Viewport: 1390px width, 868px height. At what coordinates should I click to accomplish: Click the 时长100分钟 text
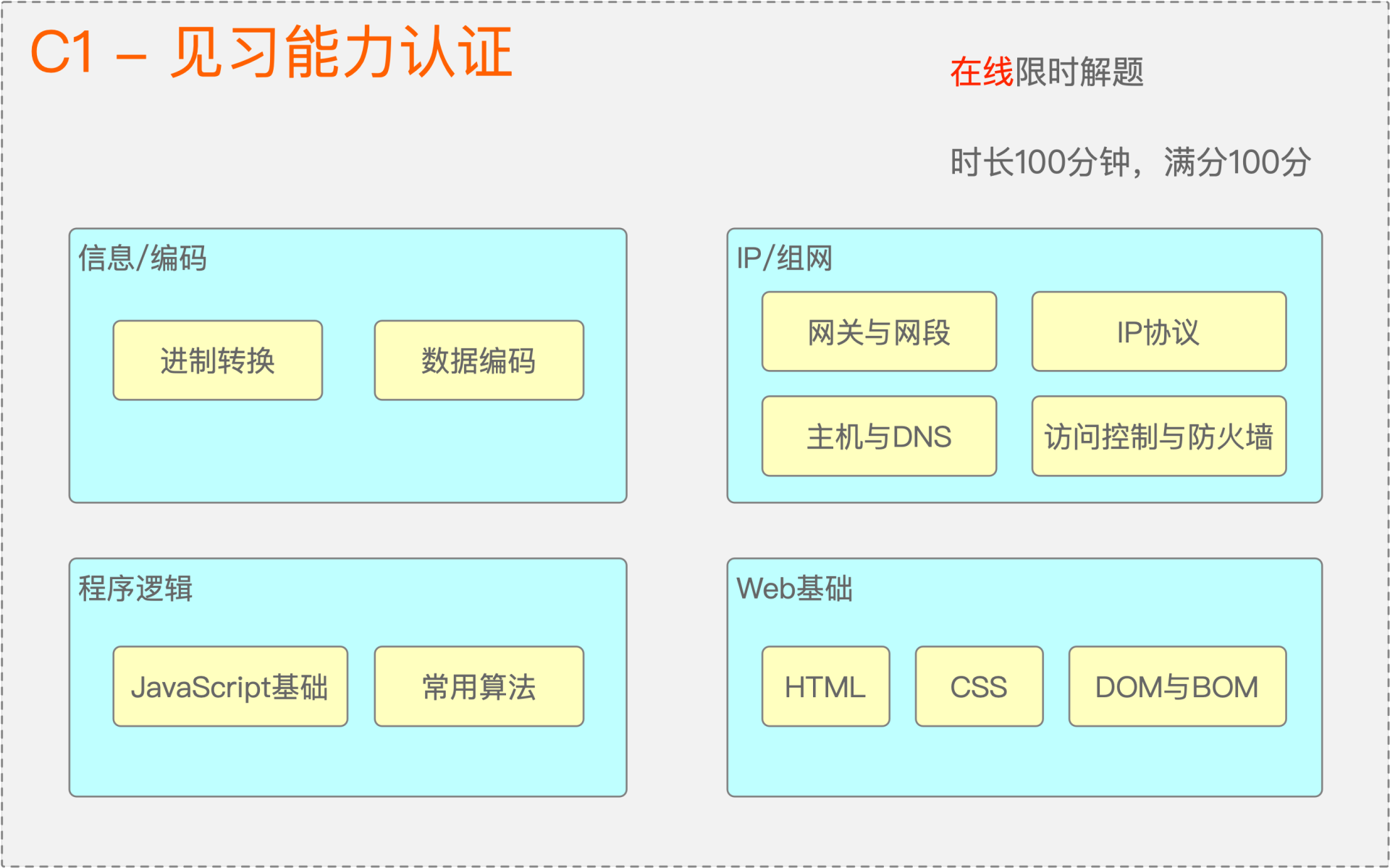pos(1040,162)
